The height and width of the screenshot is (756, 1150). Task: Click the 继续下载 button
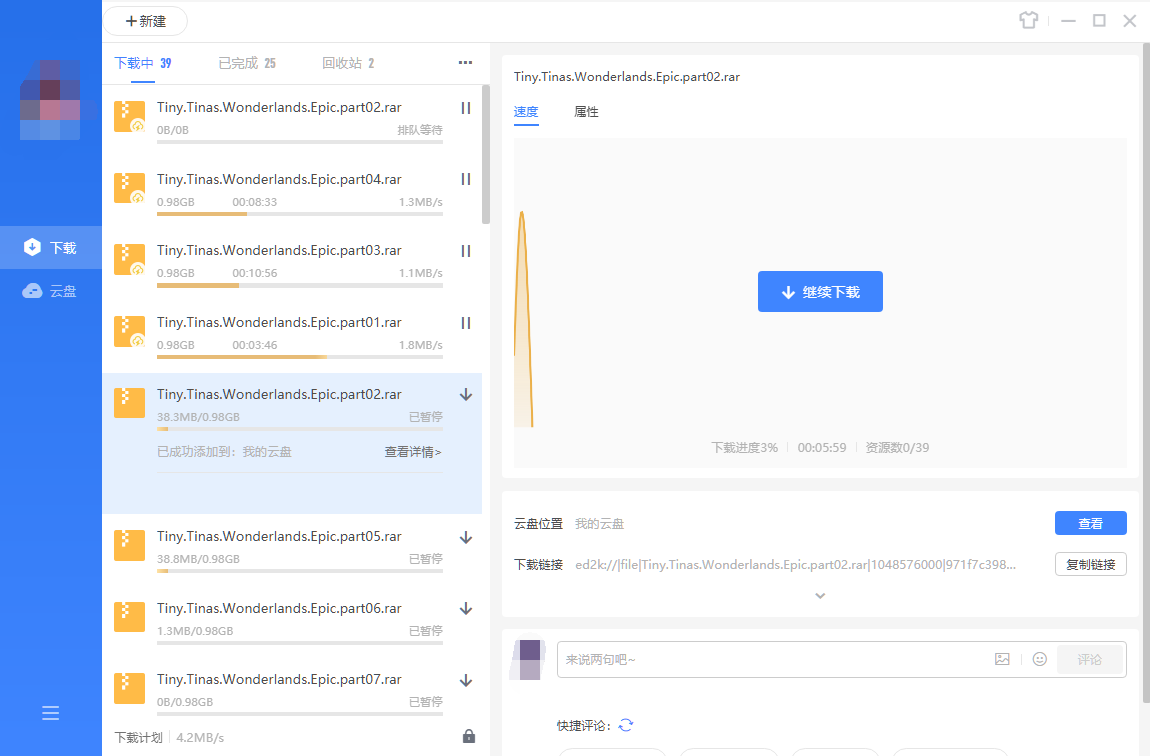click(x=820, y=292)
